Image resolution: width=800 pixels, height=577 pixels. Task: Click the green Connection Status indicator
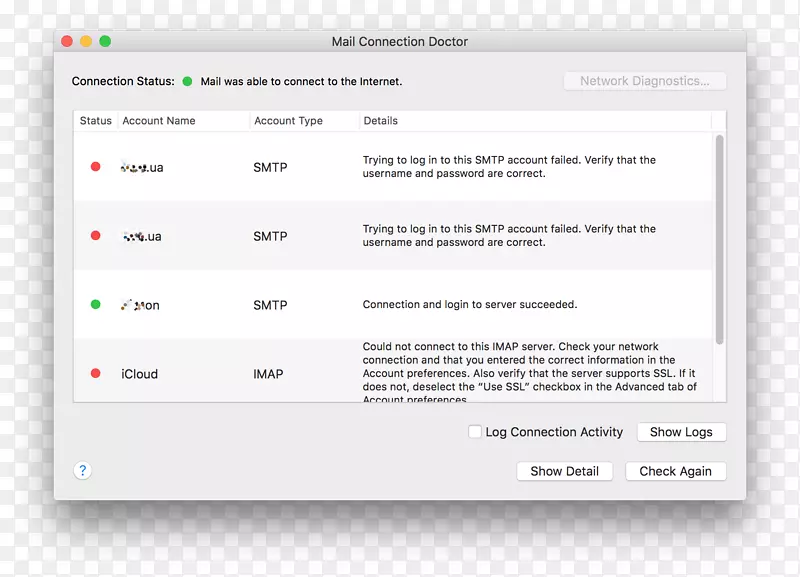187,82
